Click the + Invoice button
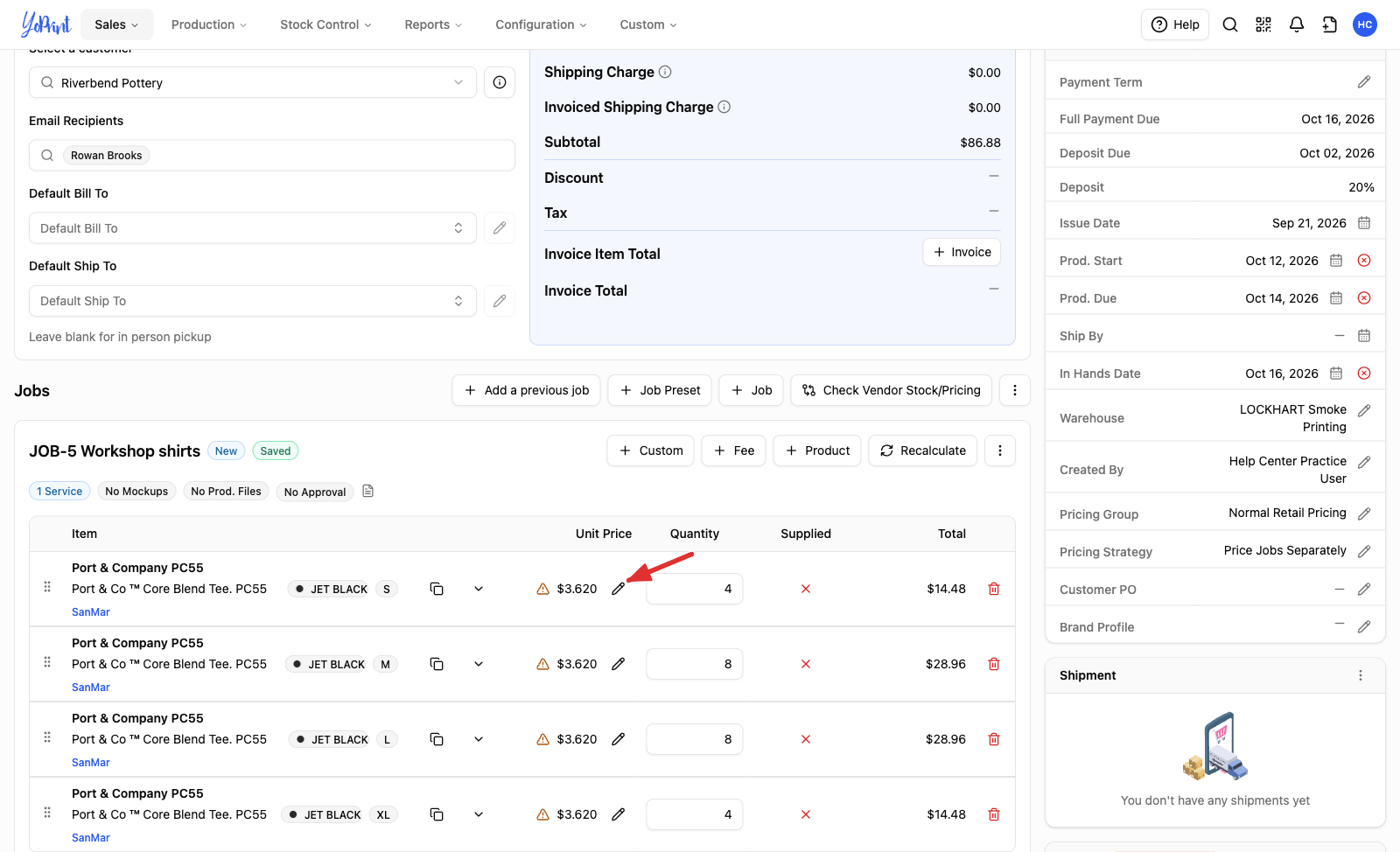Screen dimensions: 1400x852 click(x=962, y=252)
